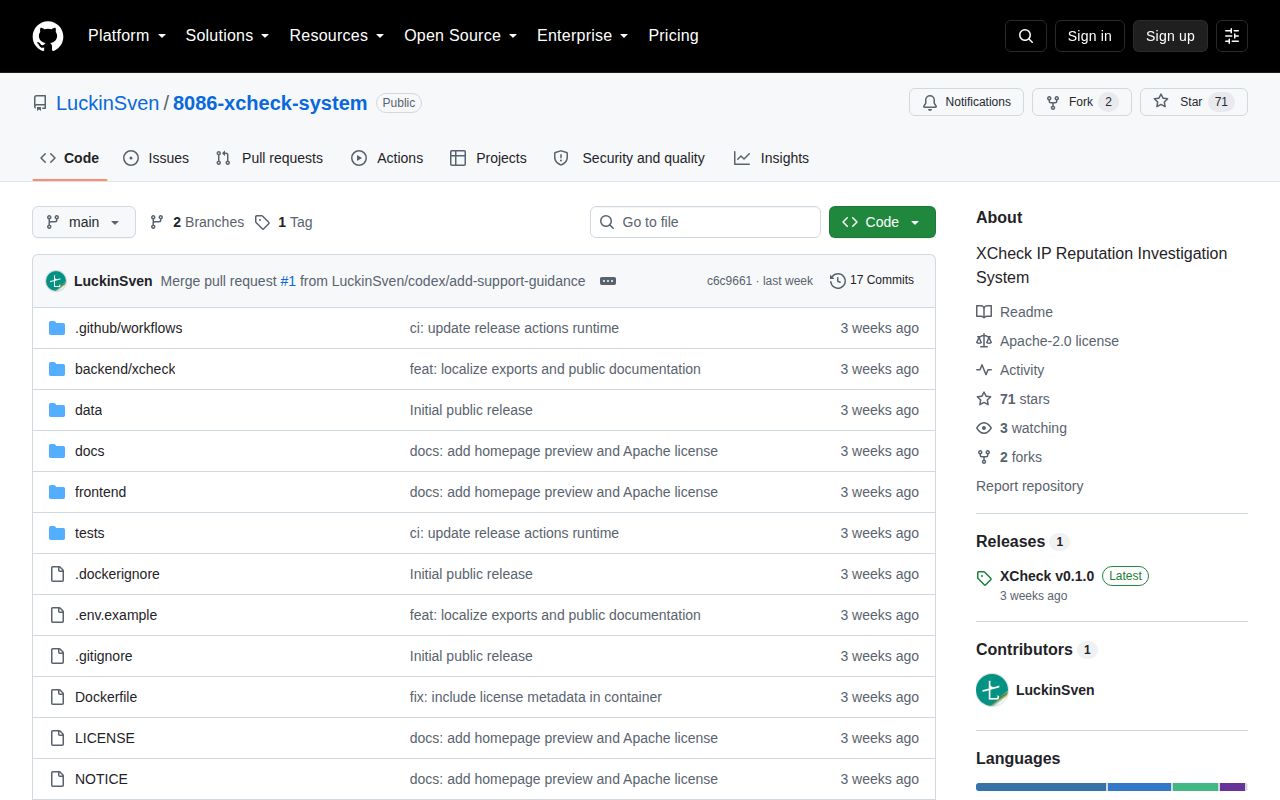Click the release tag icon
Screen dimensions: 1280x800
[984, 577]
